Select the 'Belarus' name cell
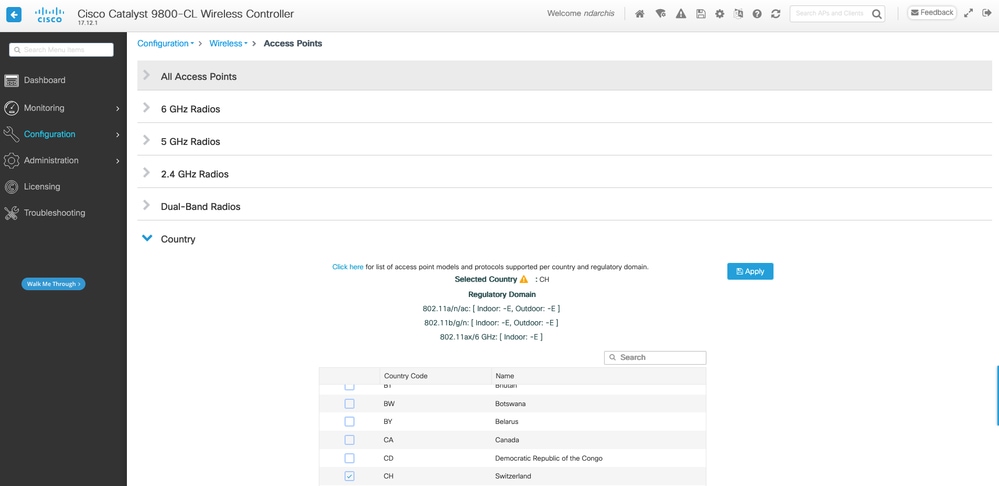The image size is (999, 486). (507, 422)
